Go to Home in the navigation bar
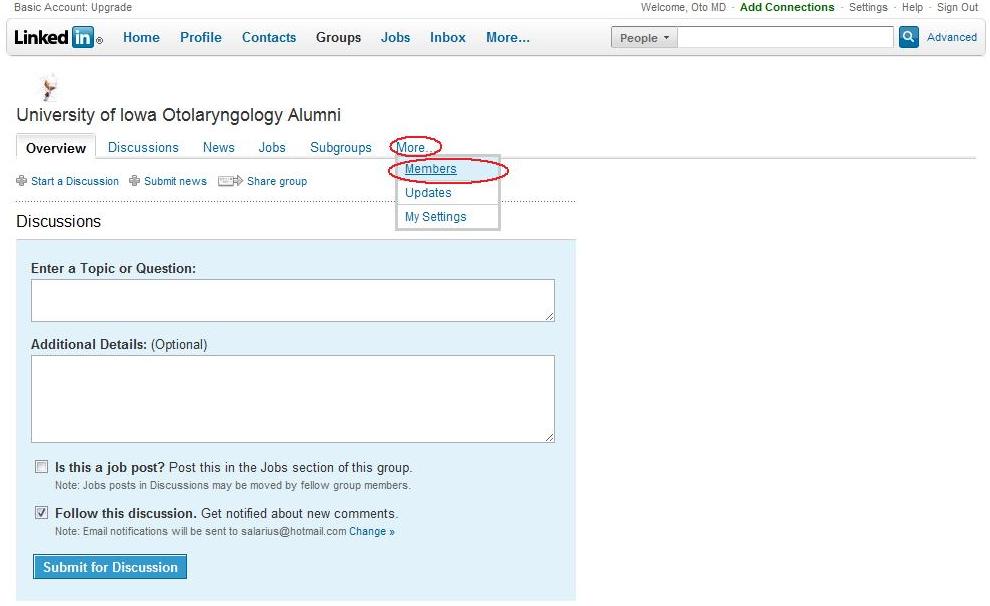The image size is (990, 606). pyautogui.click(x=141, y=37)
